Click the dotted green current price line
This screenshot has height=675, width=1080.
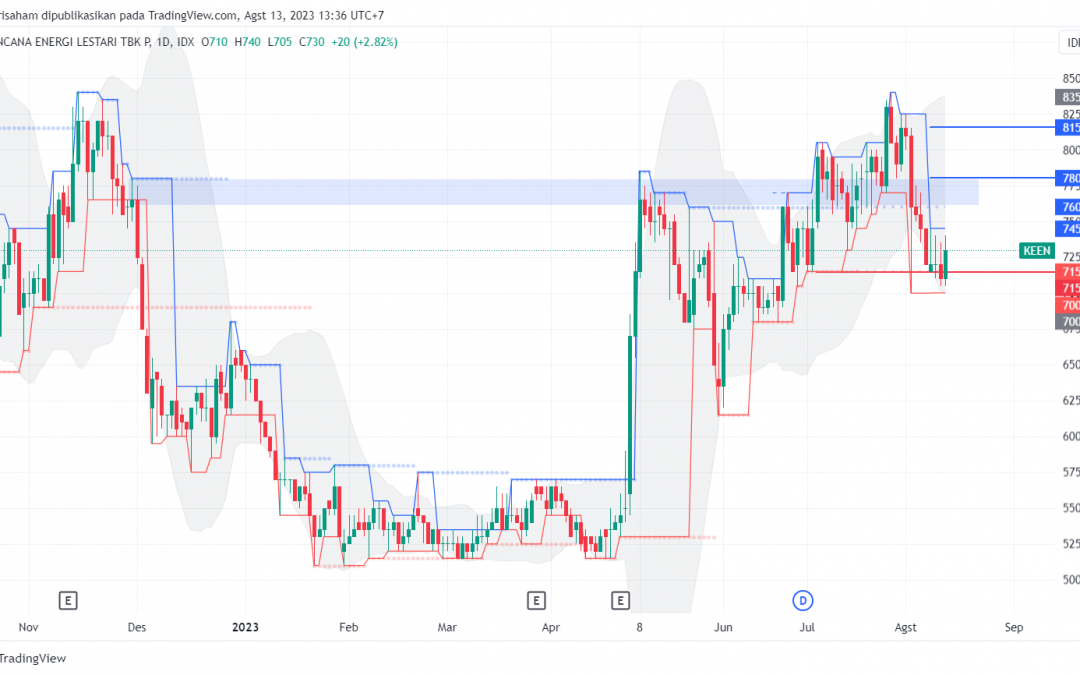coord(400,250)
